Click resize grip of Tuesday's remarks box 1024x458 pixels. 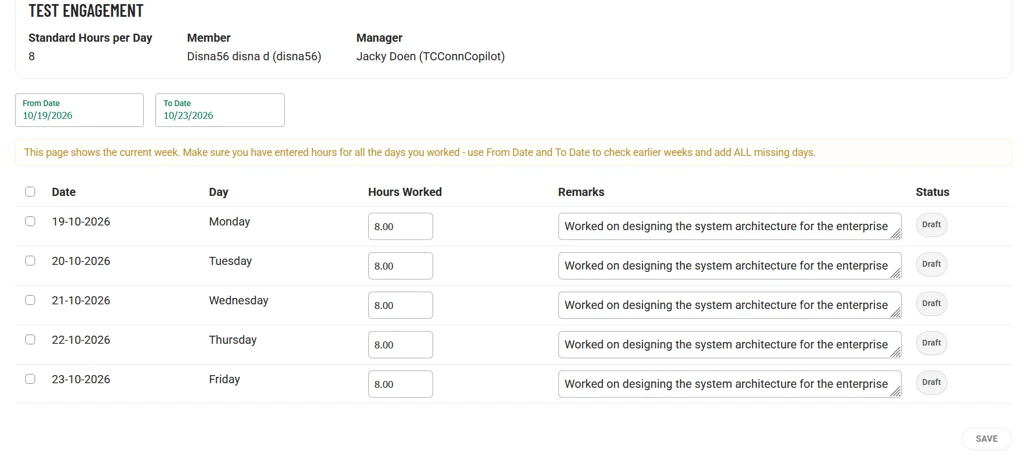pyautogui.click(x=895, y=274)
